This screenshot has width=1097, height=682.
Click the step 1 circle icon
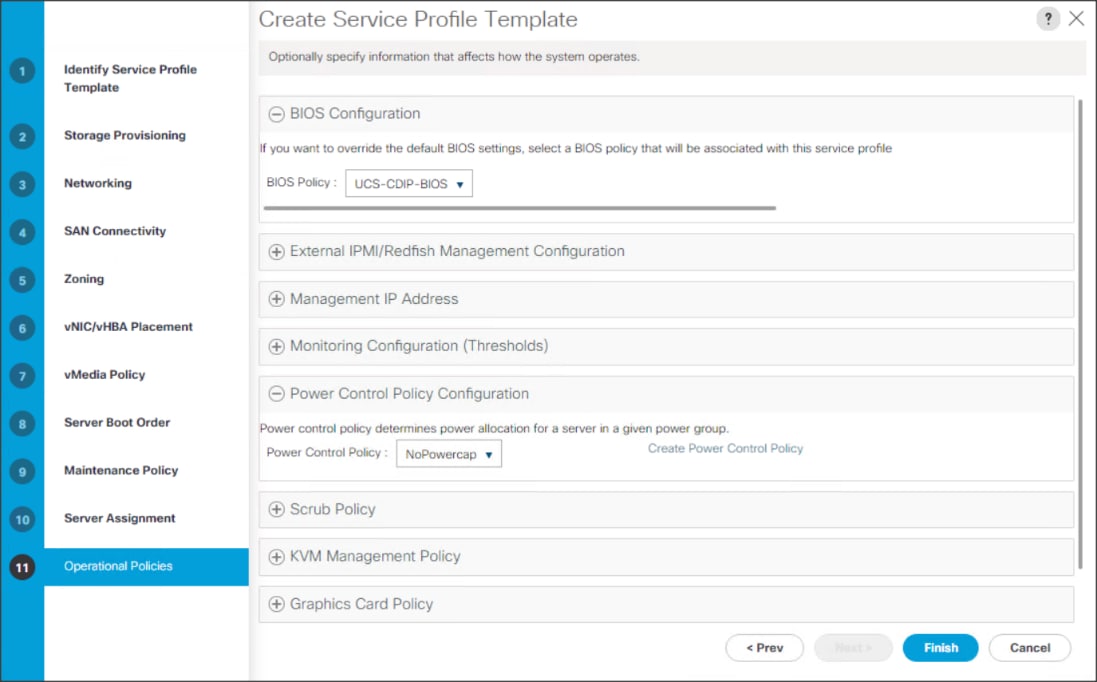22,72
